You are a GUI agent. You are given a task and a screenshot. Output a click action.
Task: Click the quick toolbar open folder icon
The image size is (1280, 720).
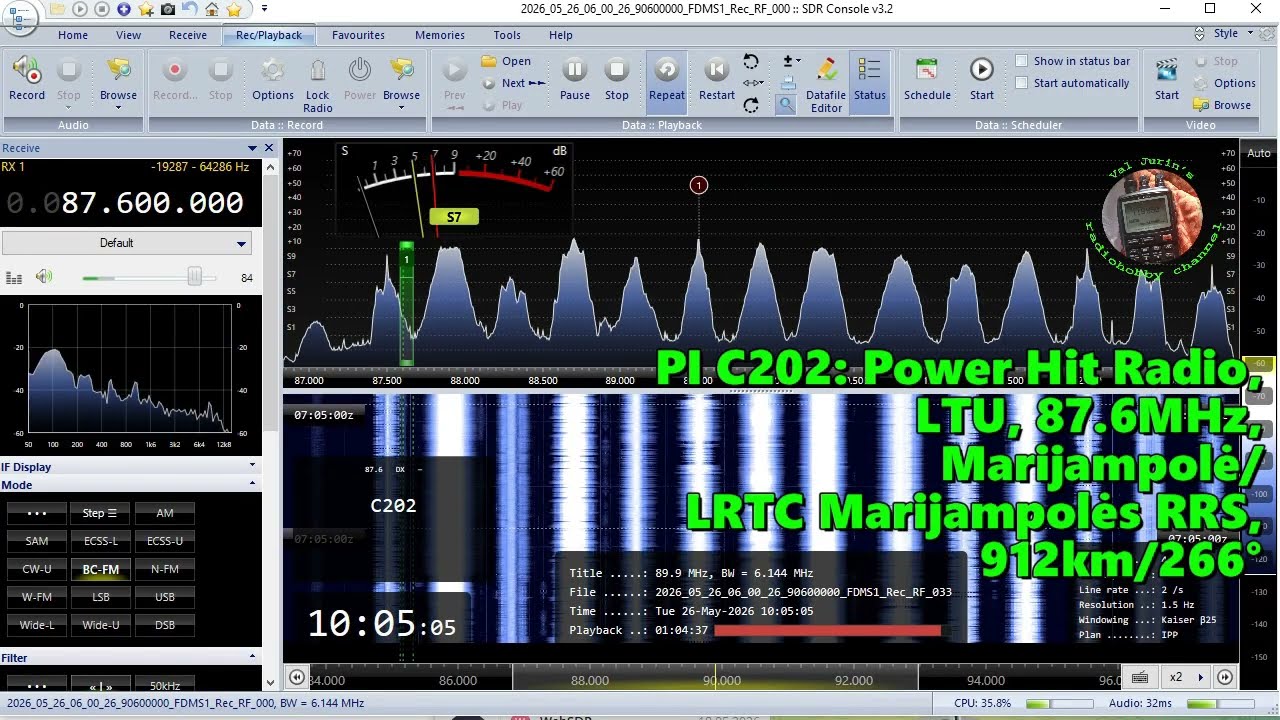pos(58,9)
